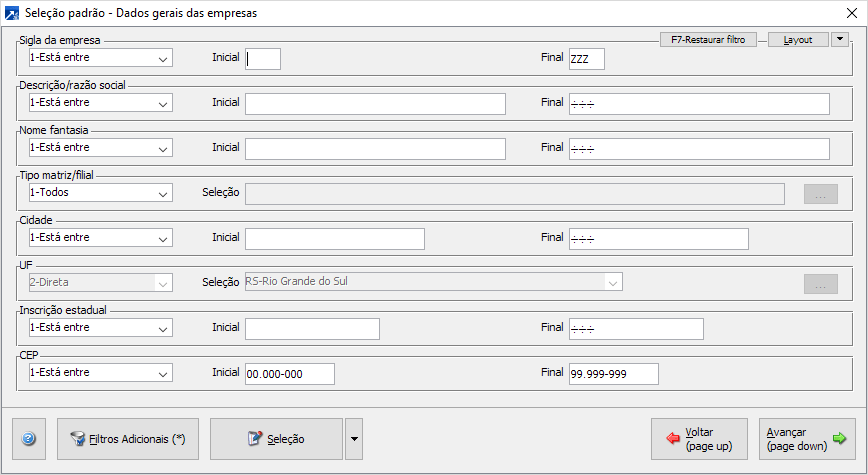Click ellipsis button in UF row
Screen dimensions: 868x475
pos(821,284)
